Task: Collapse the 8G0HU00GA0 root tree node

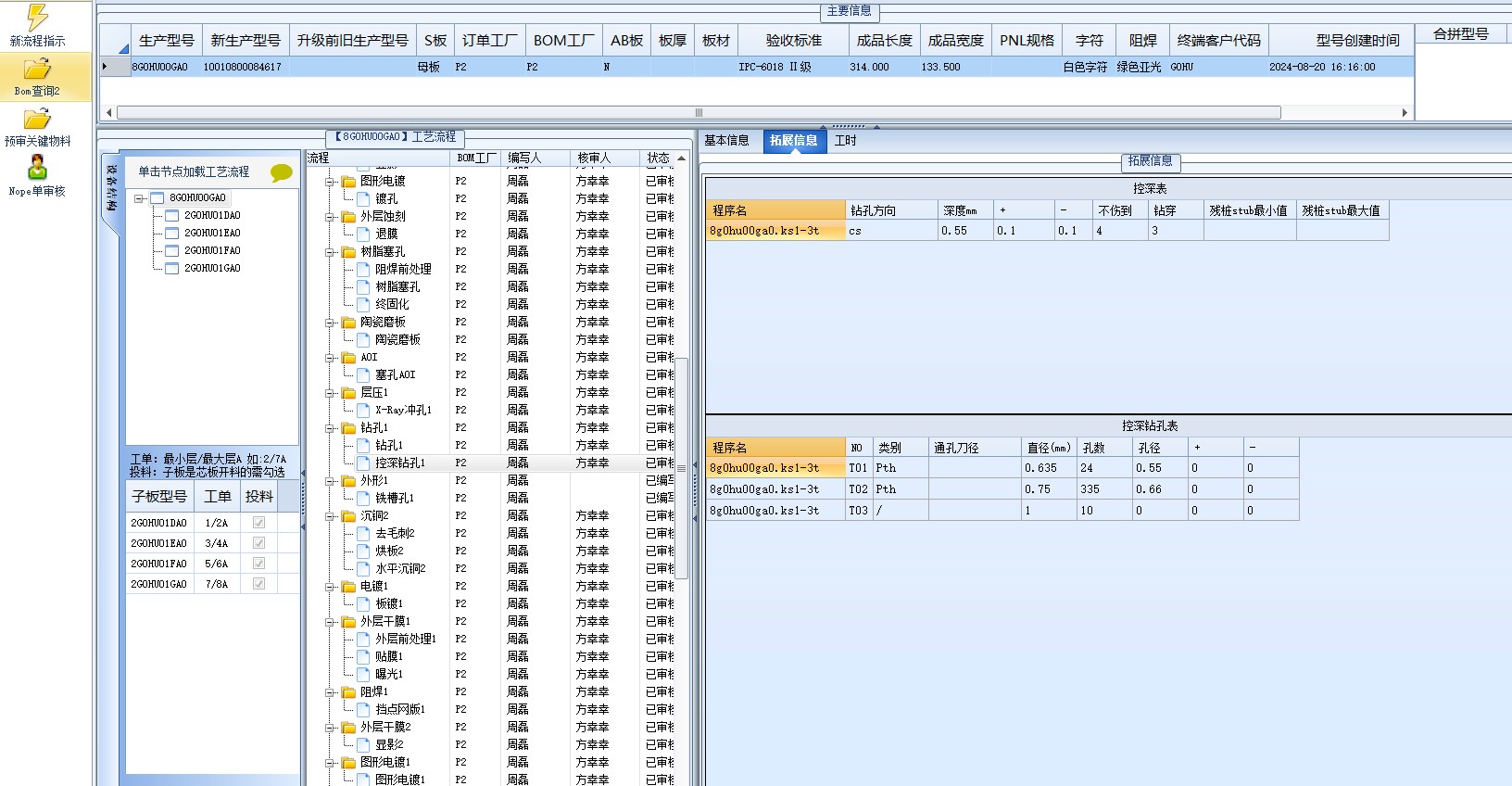Action: click(x=138, y=198)
